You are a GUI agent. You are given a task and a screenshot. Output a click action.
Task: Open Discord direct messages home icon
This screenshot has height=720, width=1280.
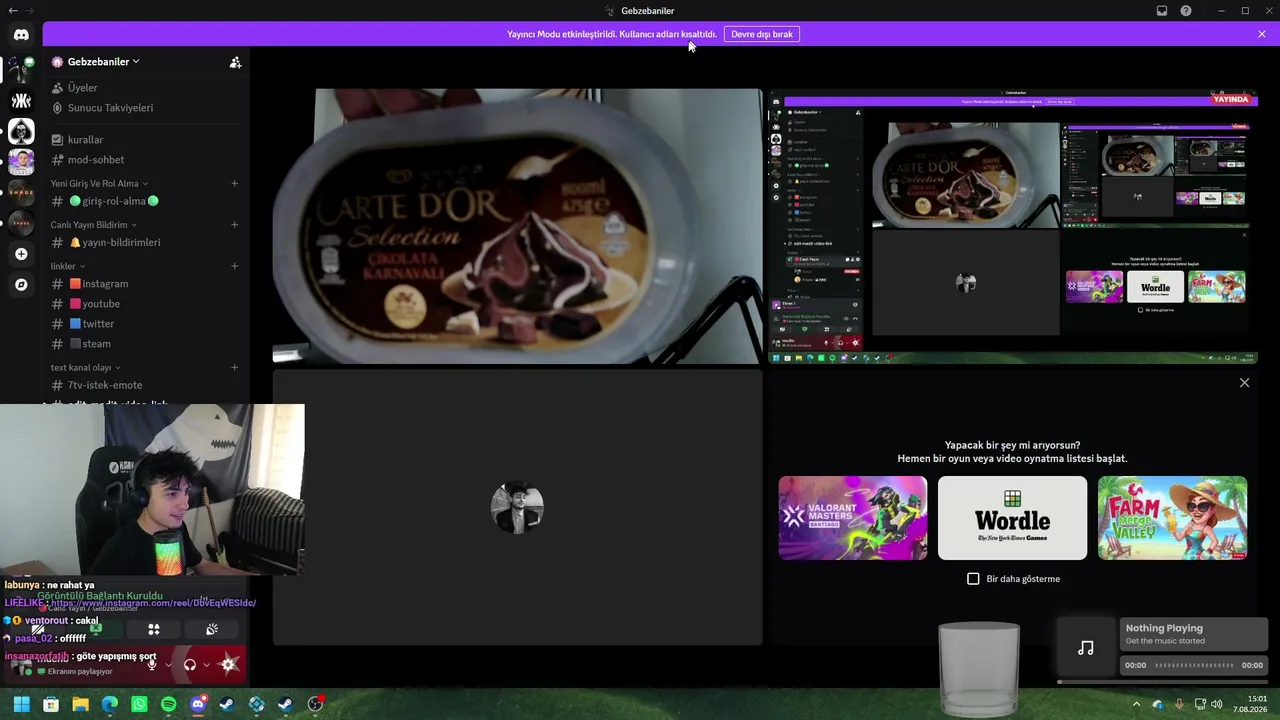tap(21, 35)
